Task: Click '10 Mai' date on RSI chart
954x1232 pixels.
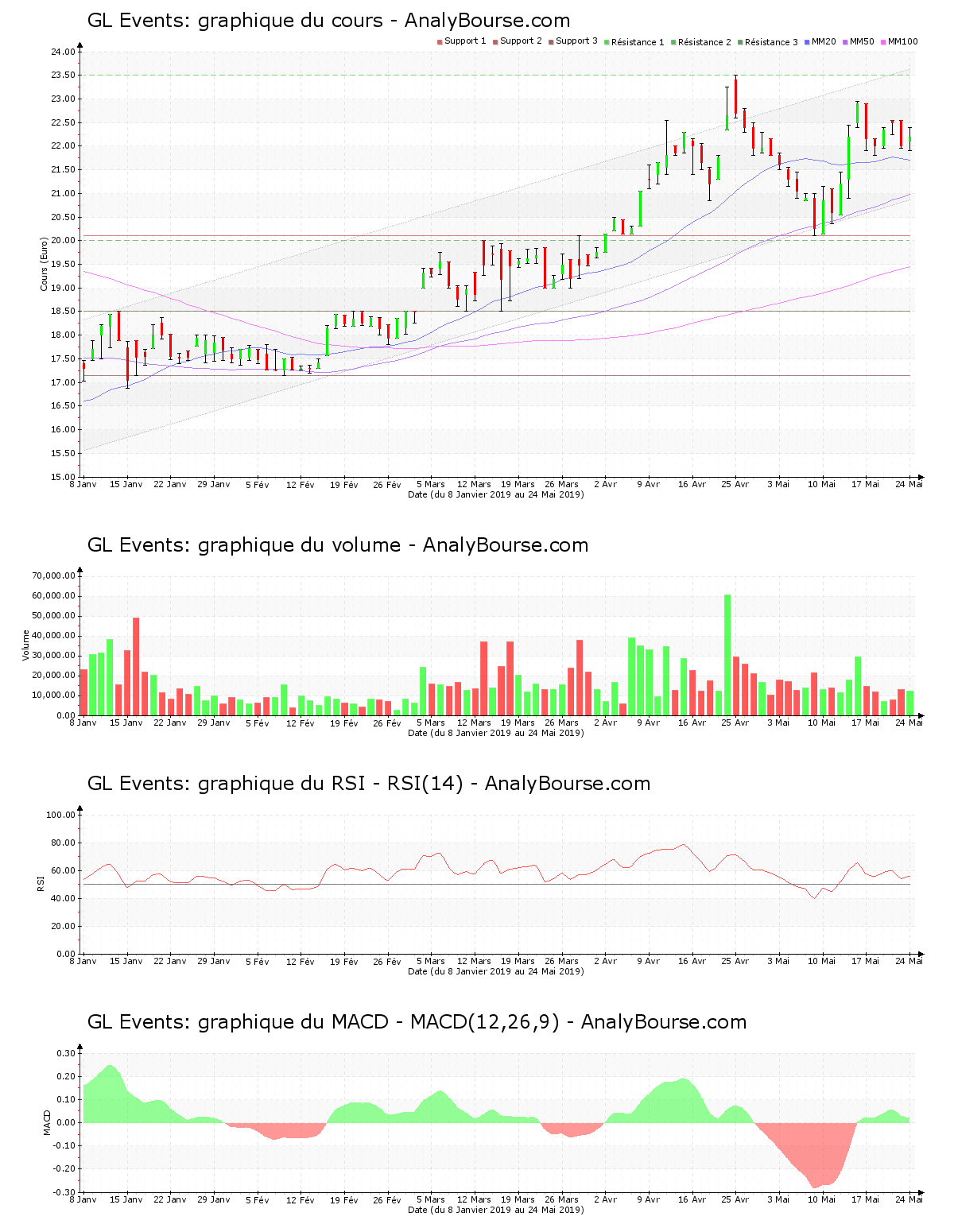Action: pos(822,961)
